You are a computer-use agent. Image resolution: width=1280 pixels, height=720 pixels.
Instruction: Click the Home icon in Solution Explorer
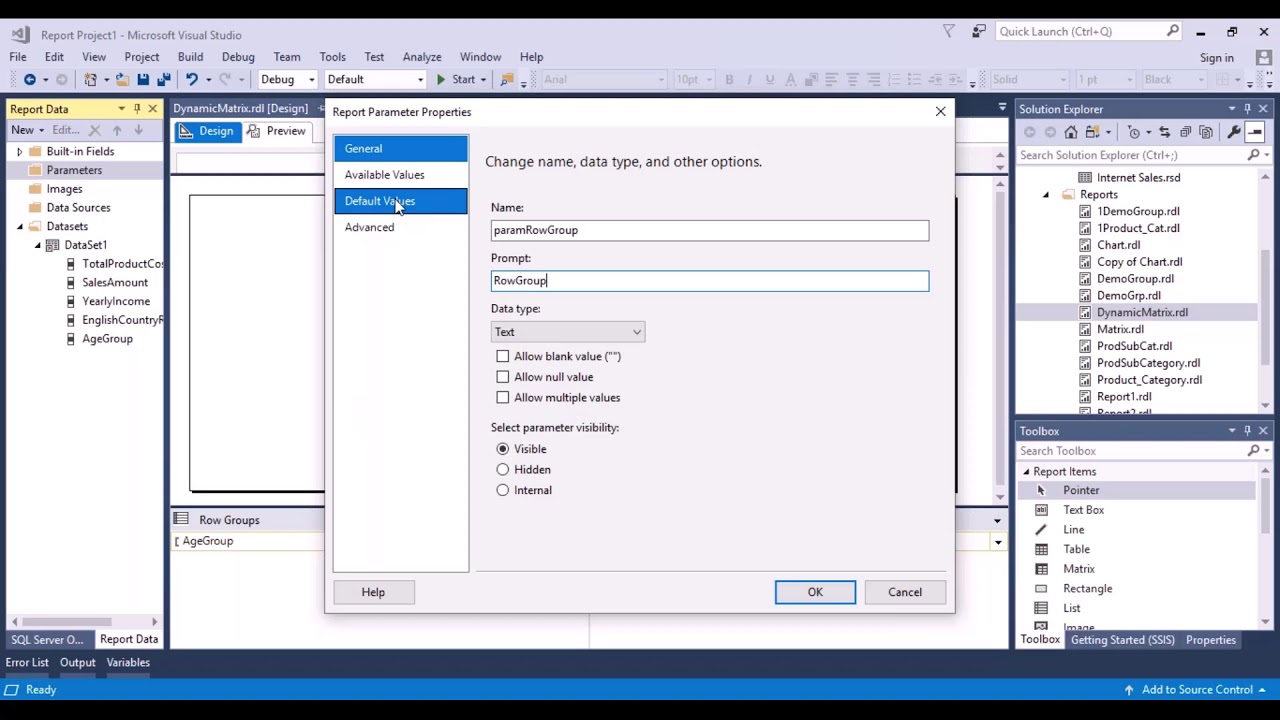1071,132
